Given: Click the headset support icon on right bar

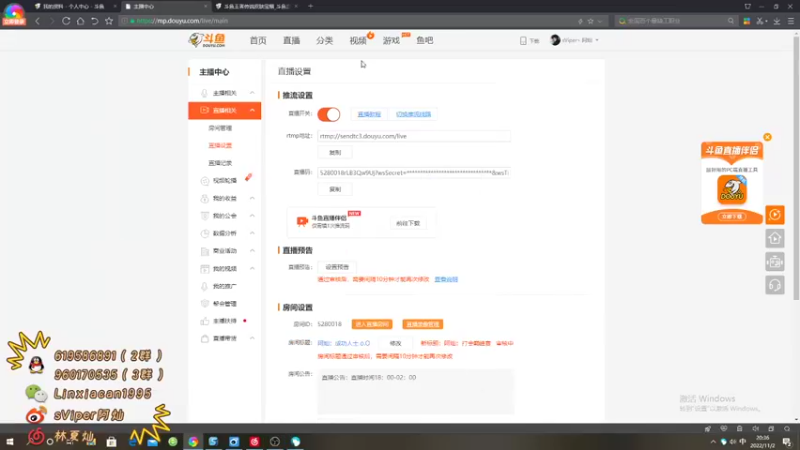Looking at the screenshot, I should click(774, 285).
